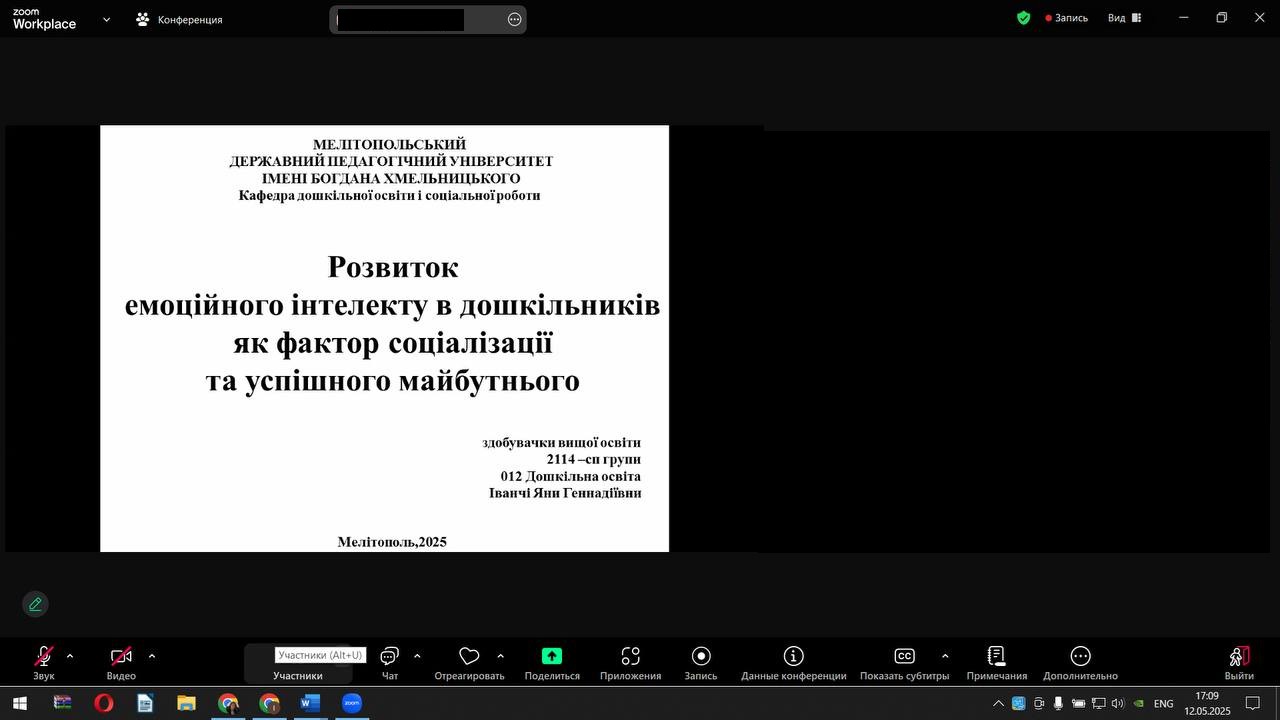Screen dimensions: 1280x720
Task: Open the three-dot menu in search bar
Action: click(x=515, y=19)
